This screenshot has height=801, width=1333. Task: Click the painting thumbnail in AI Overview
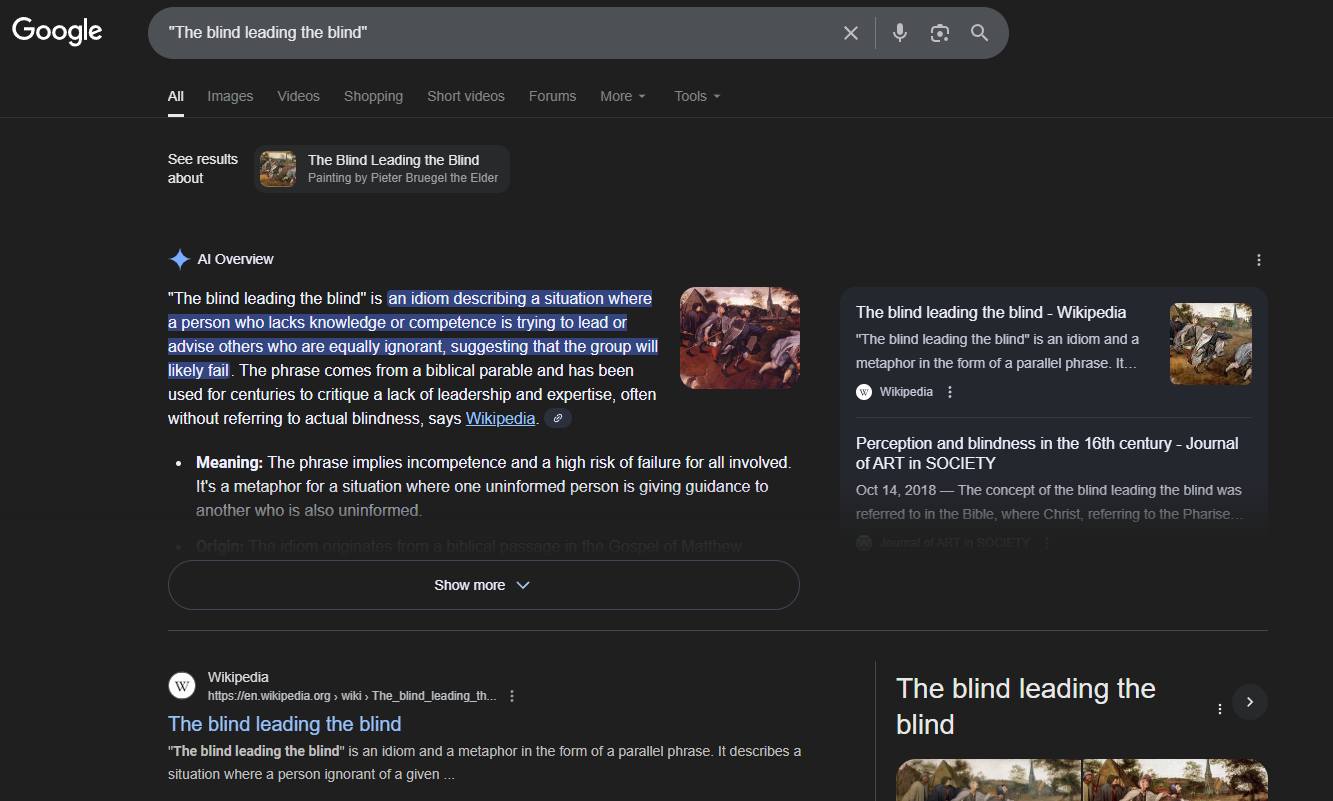tap(740, 338)
